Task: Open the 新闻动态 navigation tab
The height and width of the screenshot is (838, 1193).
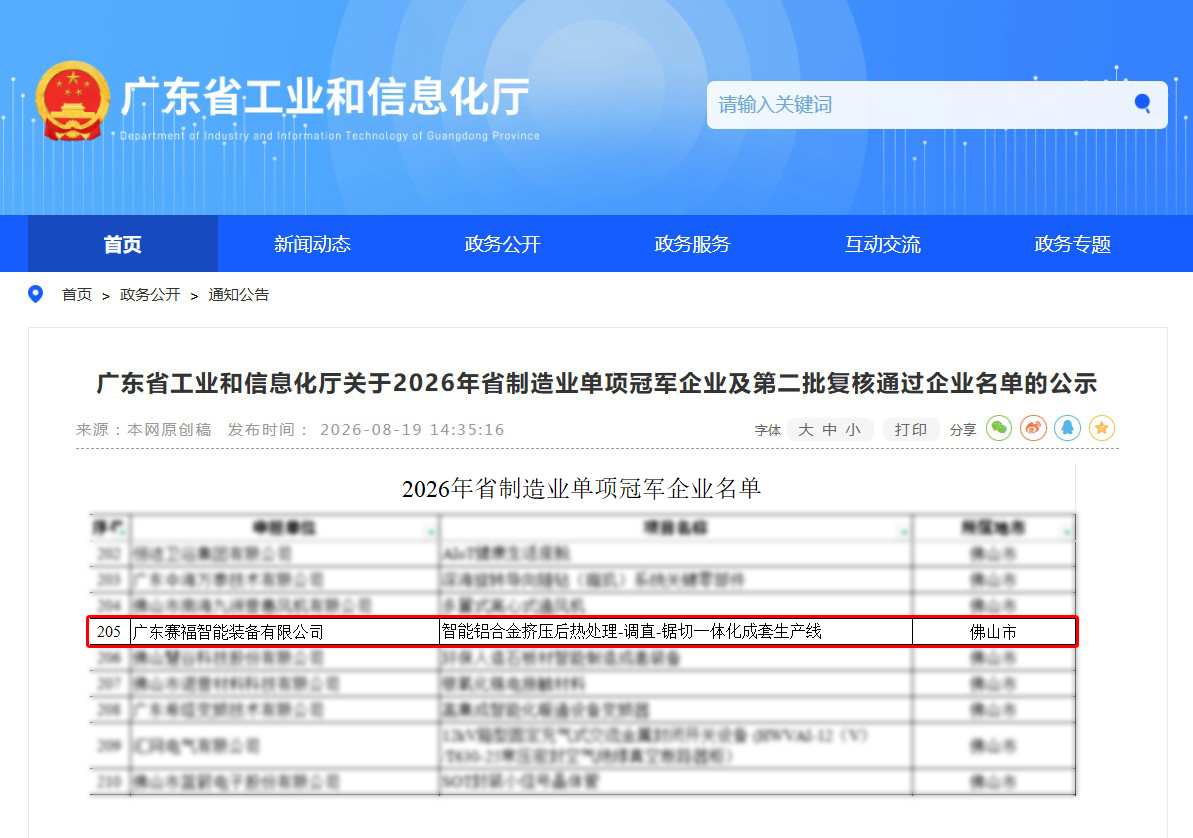Action: click(x=313, y=244)
